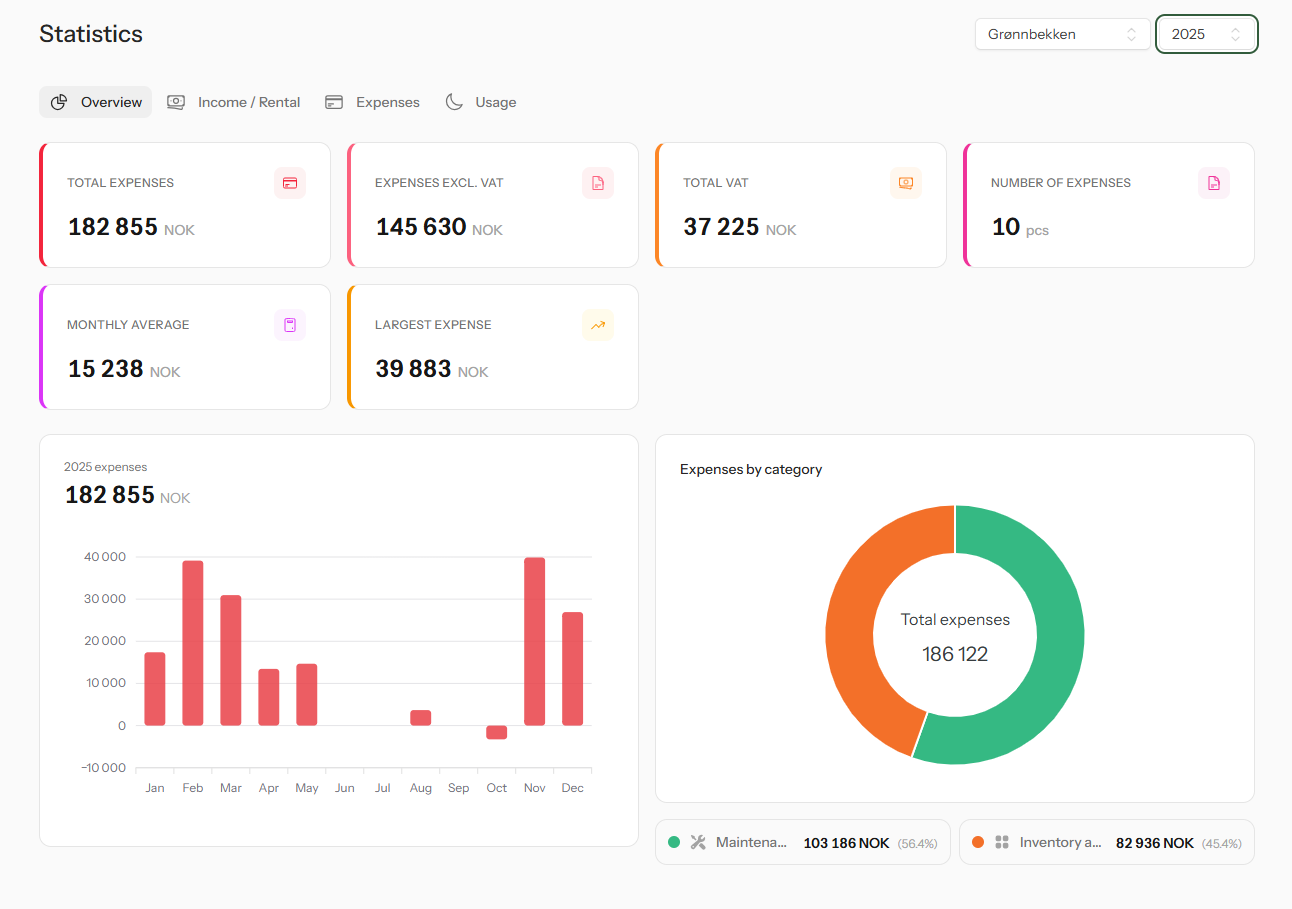Click the 40 000 y-axis label

pos(106,557)
